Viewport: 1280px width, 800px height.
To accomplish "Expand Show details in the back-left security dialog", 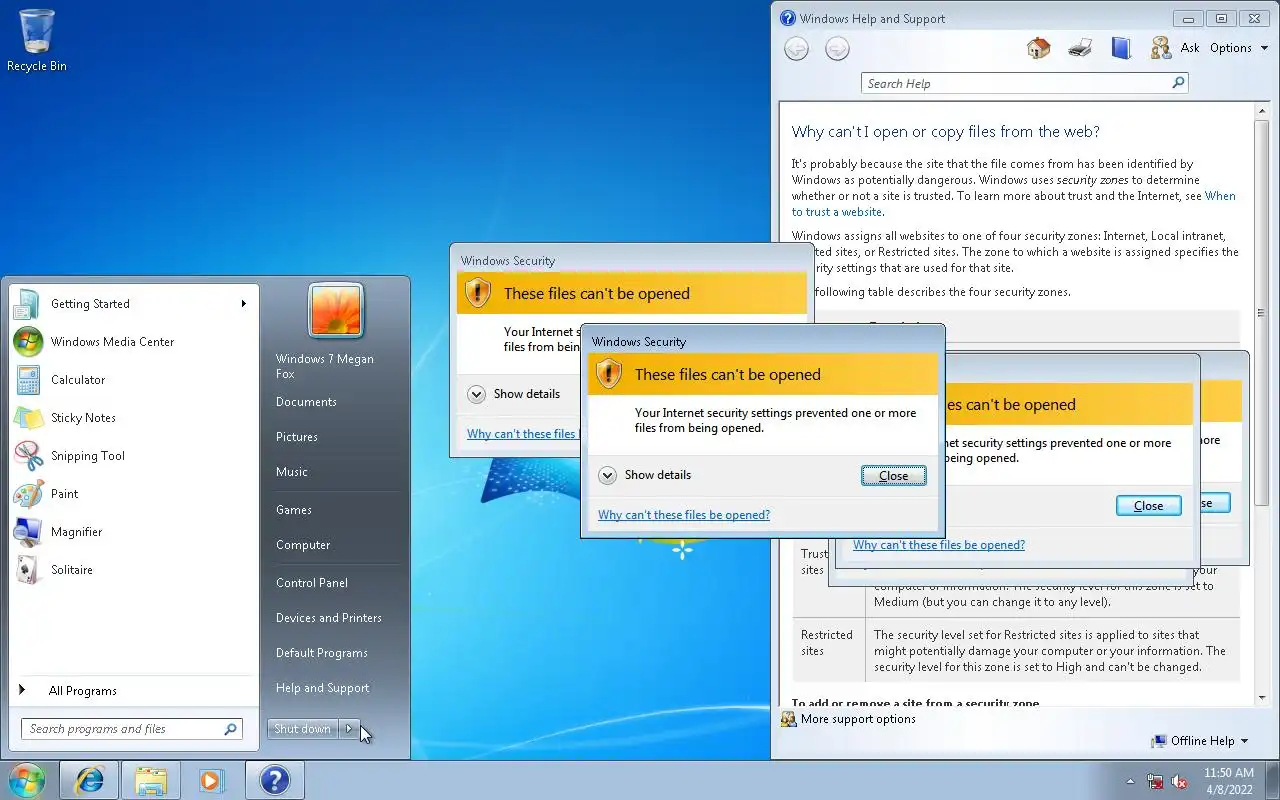I will [x=514, y=394].
